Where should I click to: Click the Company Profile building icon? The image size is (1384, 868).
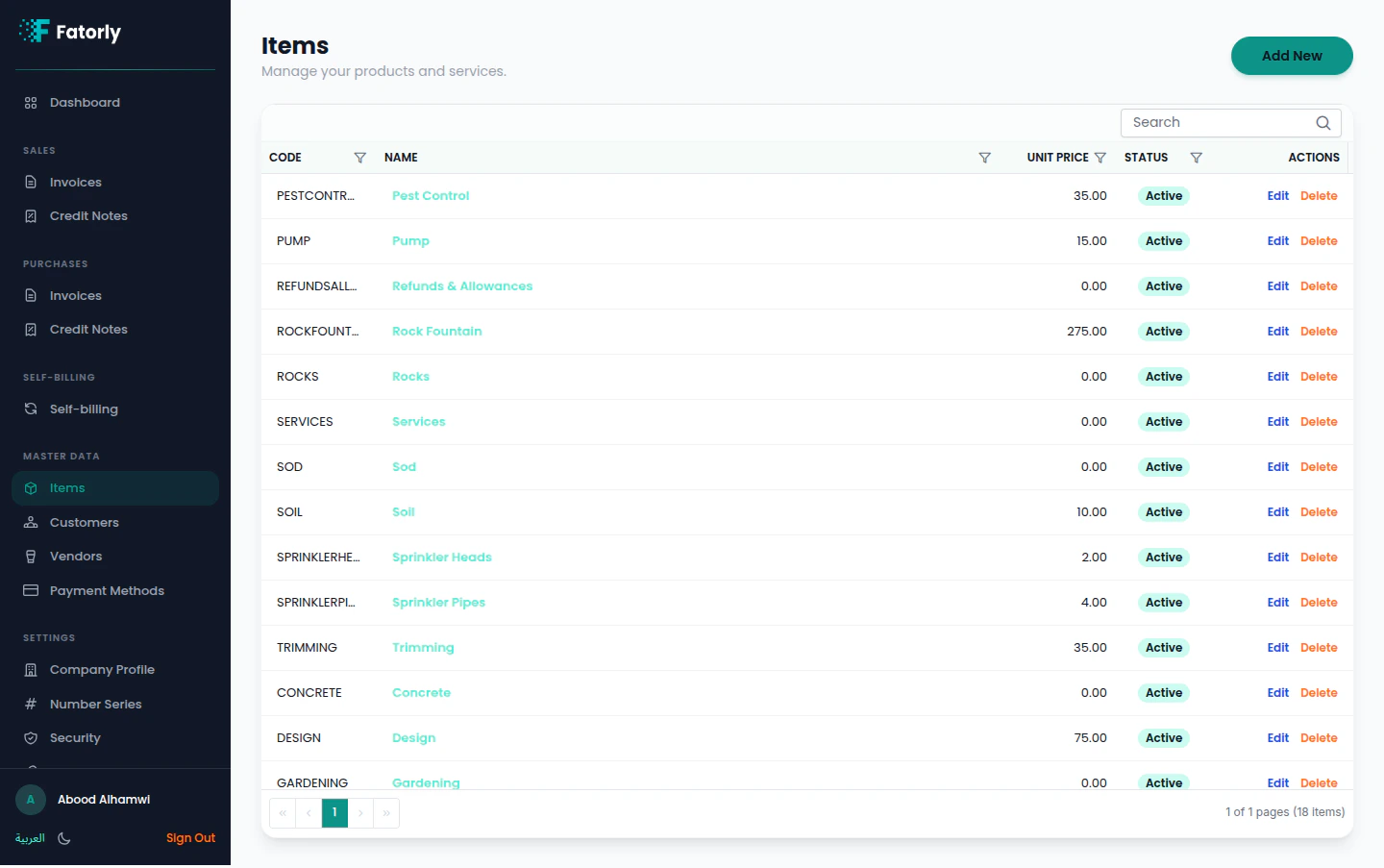tap(31, 670)
